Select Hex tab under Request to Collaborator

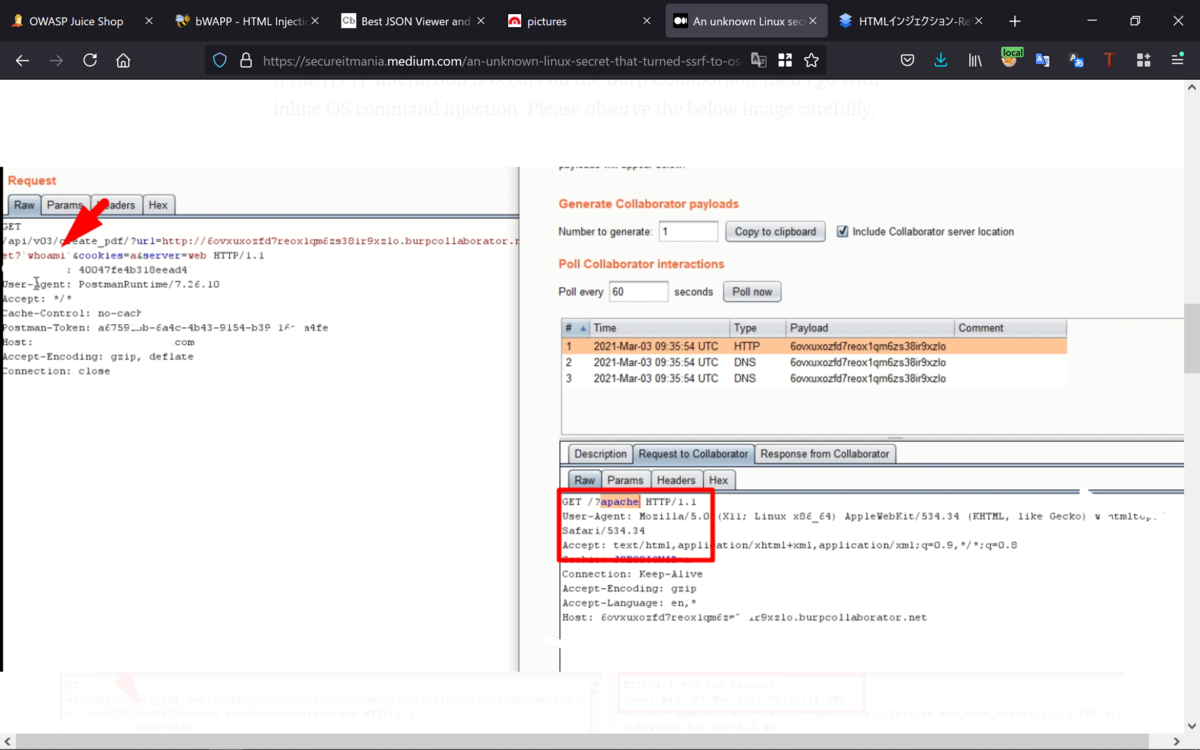coord(719,480)
